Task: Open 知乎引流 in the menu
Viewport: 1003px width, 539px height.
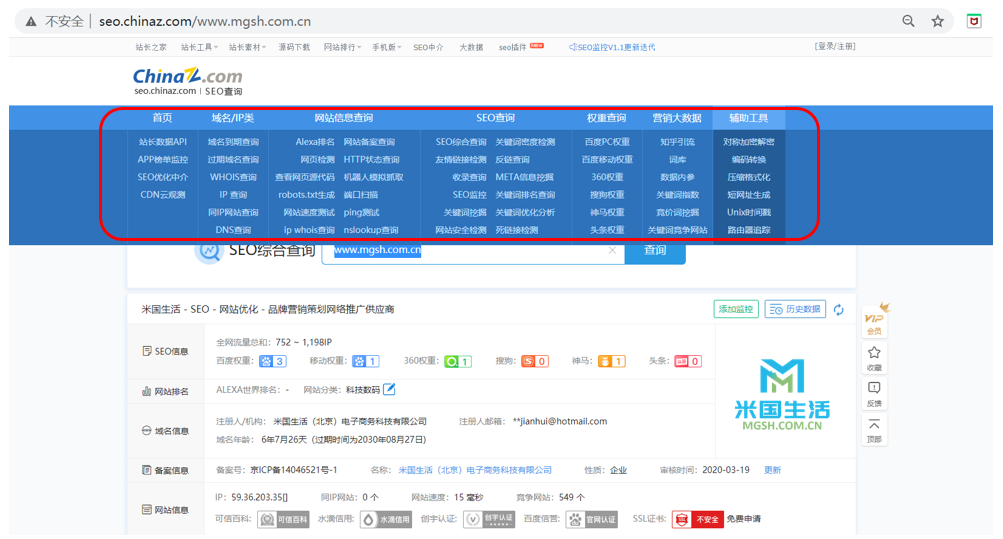Action: point(677,142)
